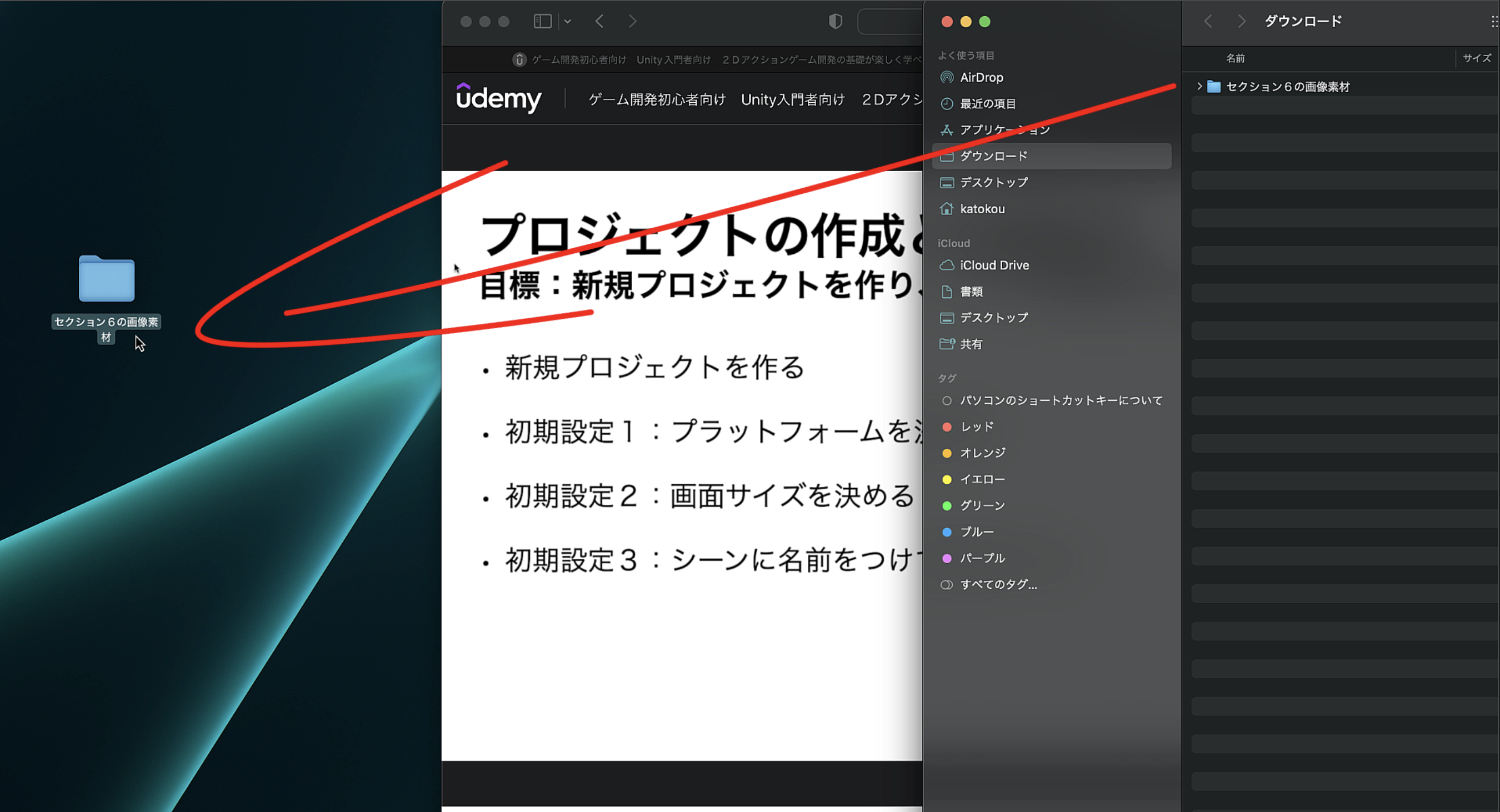1500x812 pixels.
Task: Open 最近の項目 in the Finder sidebar
Action: pos(1051,104)
